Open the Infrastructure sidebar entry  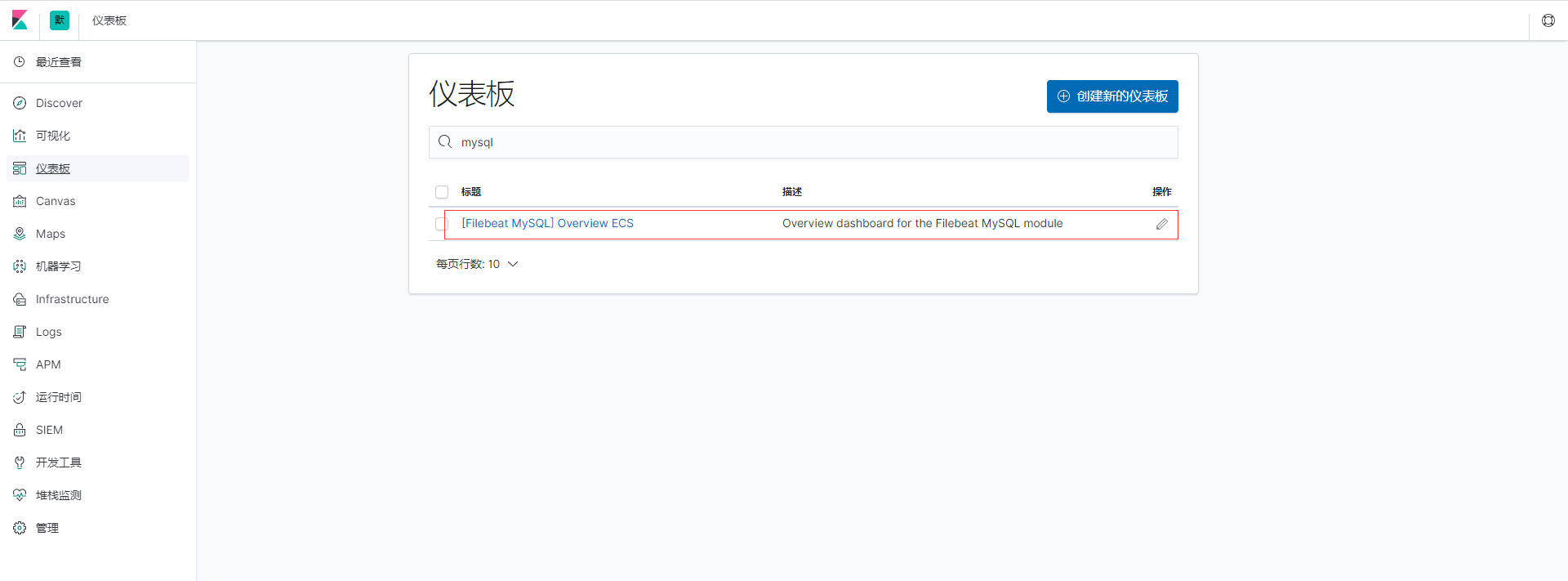click(72, 299)
